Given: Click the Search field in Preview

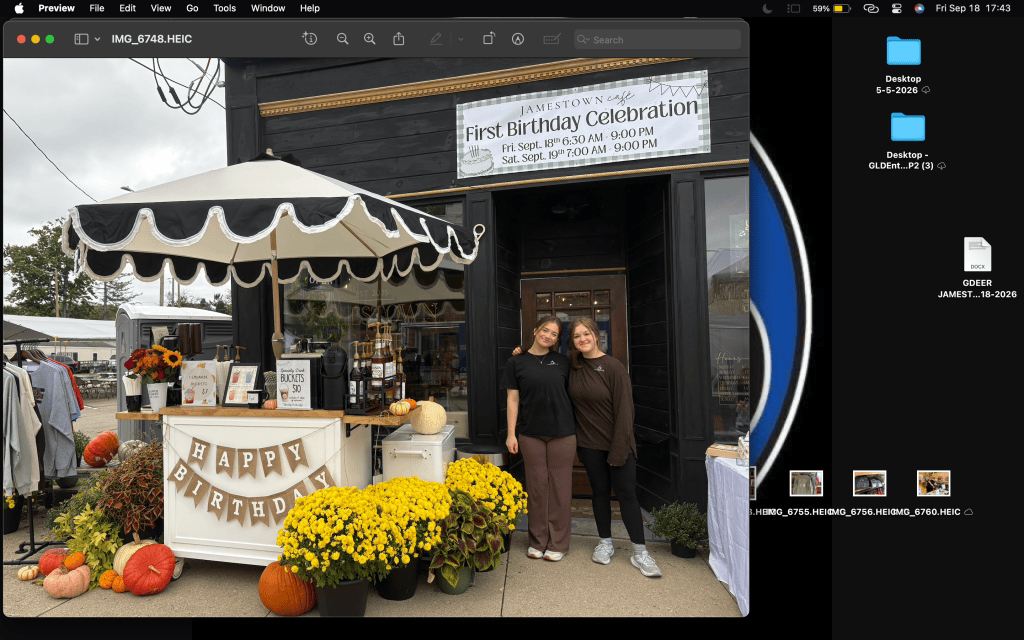Looking at the screenshot, I should [x=658, y=39].
